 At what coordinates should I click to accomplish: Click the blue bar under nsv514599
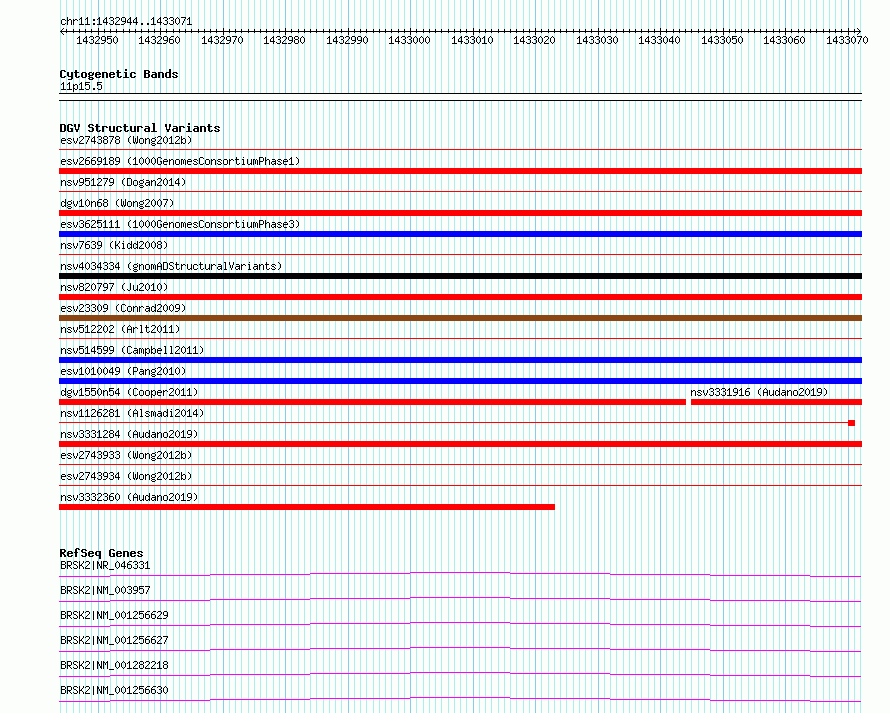pyautogui.click(x=460, y=360)
